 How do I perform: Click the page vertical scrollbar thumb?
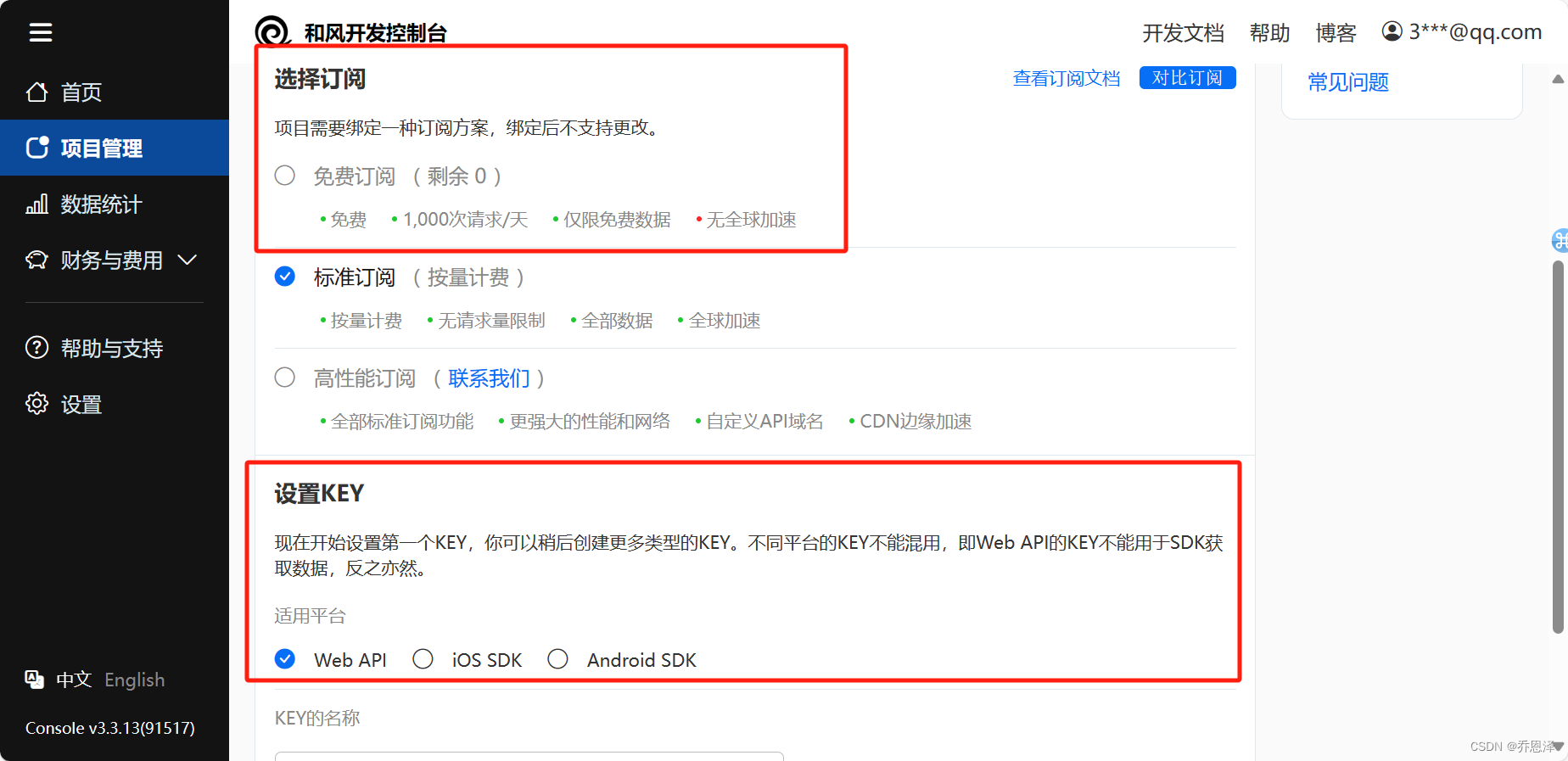[x=1558, y=447]
